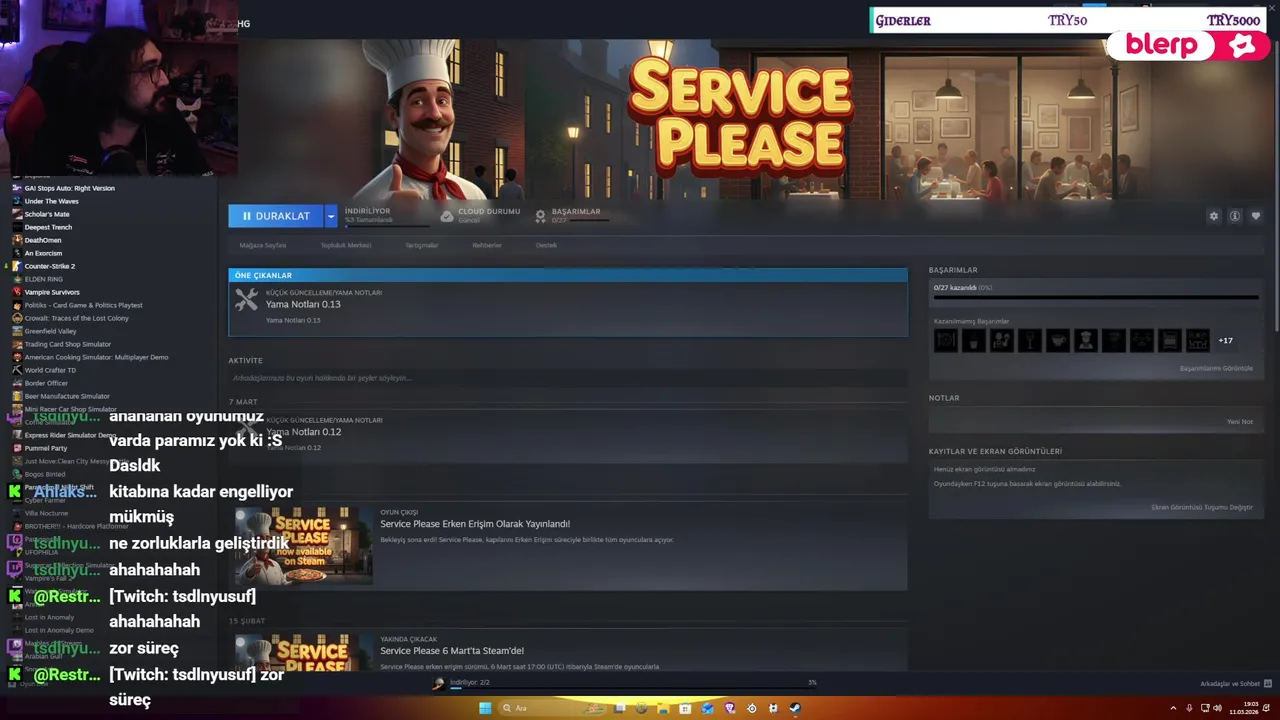The image size is (1280, 720).
Task: Select the coffee cup achievement icon
Action: (x=1057, y=340)
